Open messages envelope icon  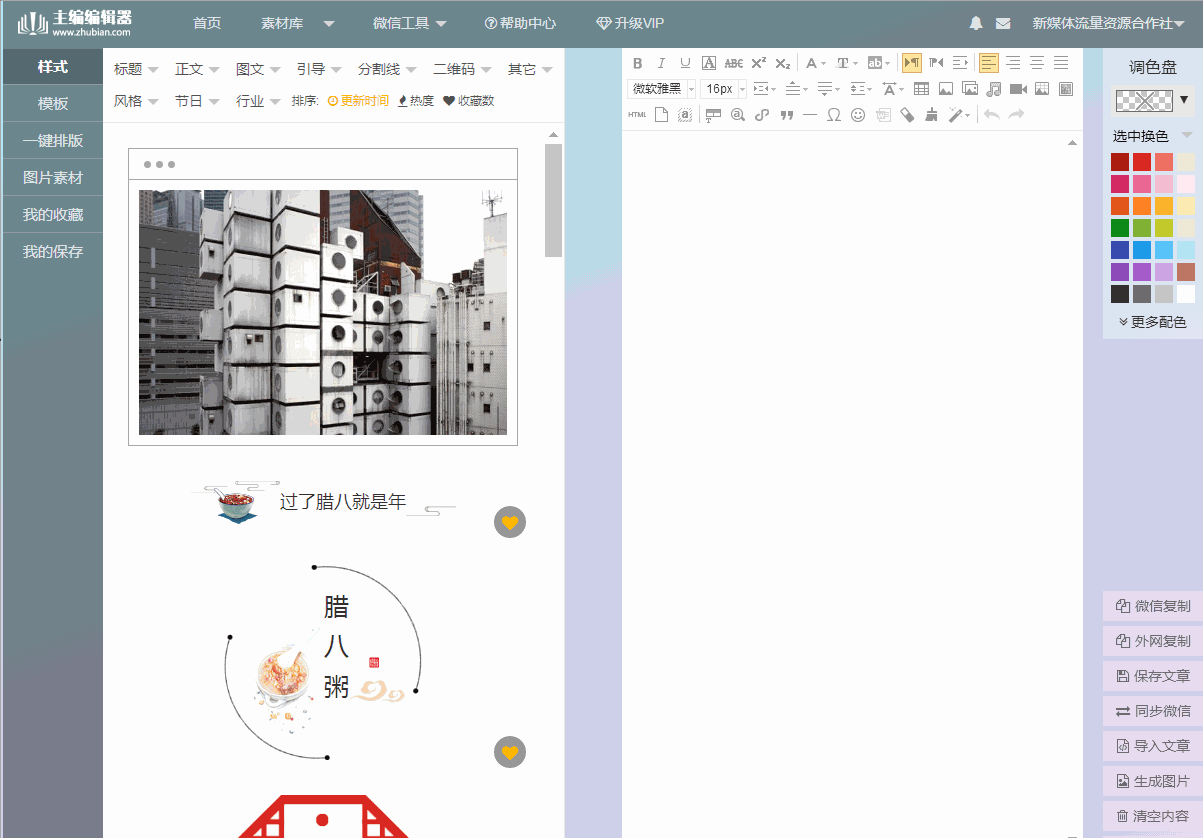[1003, 23]
